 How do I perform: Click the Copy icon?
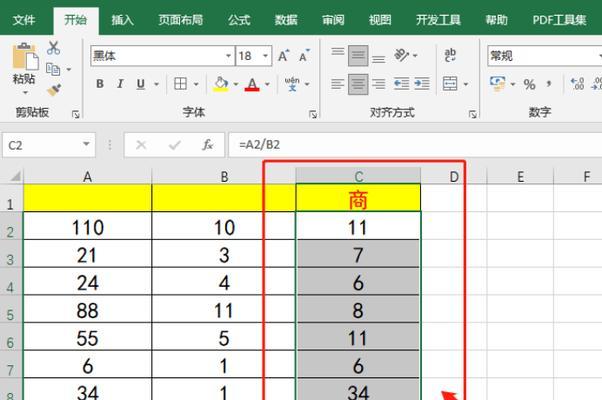point(53,69)
